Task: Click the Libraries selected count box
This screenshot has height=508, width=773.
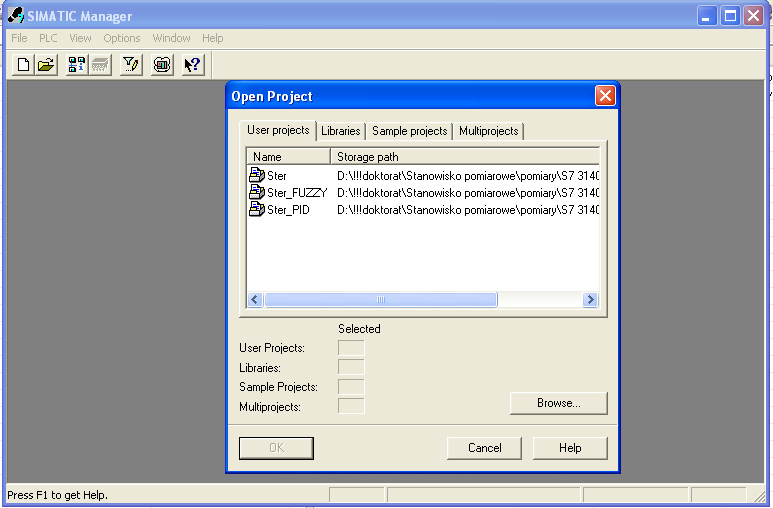Action: pyautogui.click(x=351, y=367)
